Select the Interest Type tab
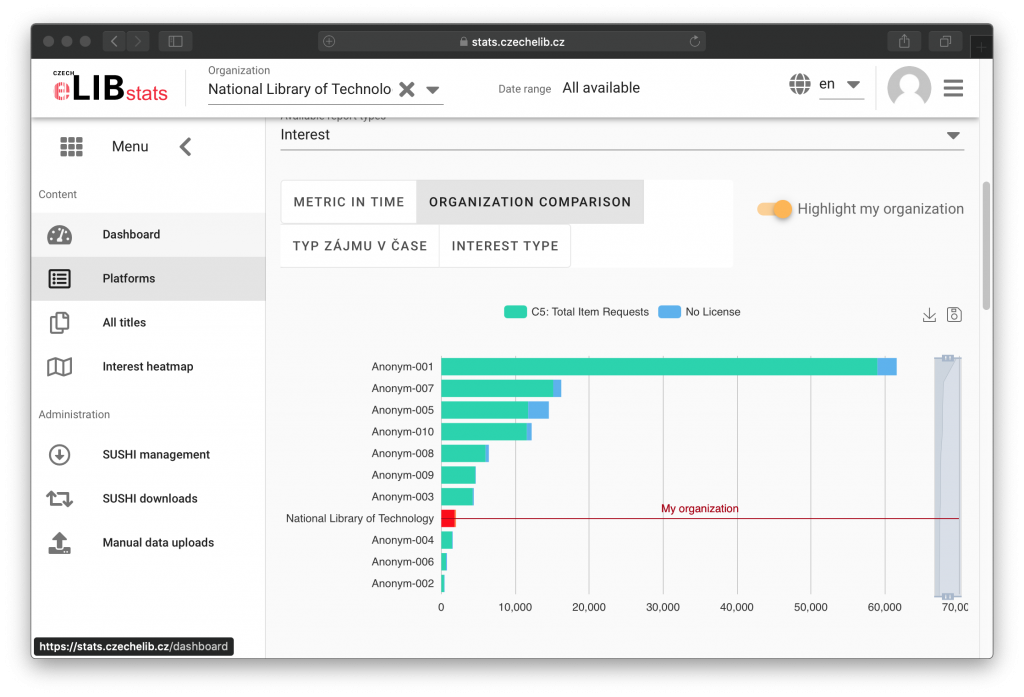 pyautogui.click(x=505, y=246)
